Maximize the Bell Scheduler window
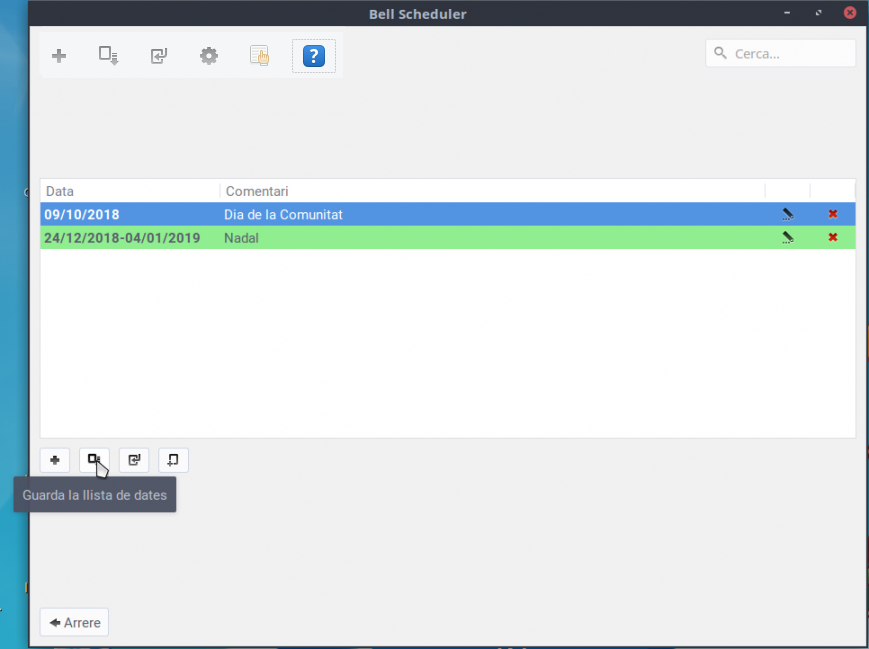Screen dimensions: 869x649 click(x=819, y=13)
